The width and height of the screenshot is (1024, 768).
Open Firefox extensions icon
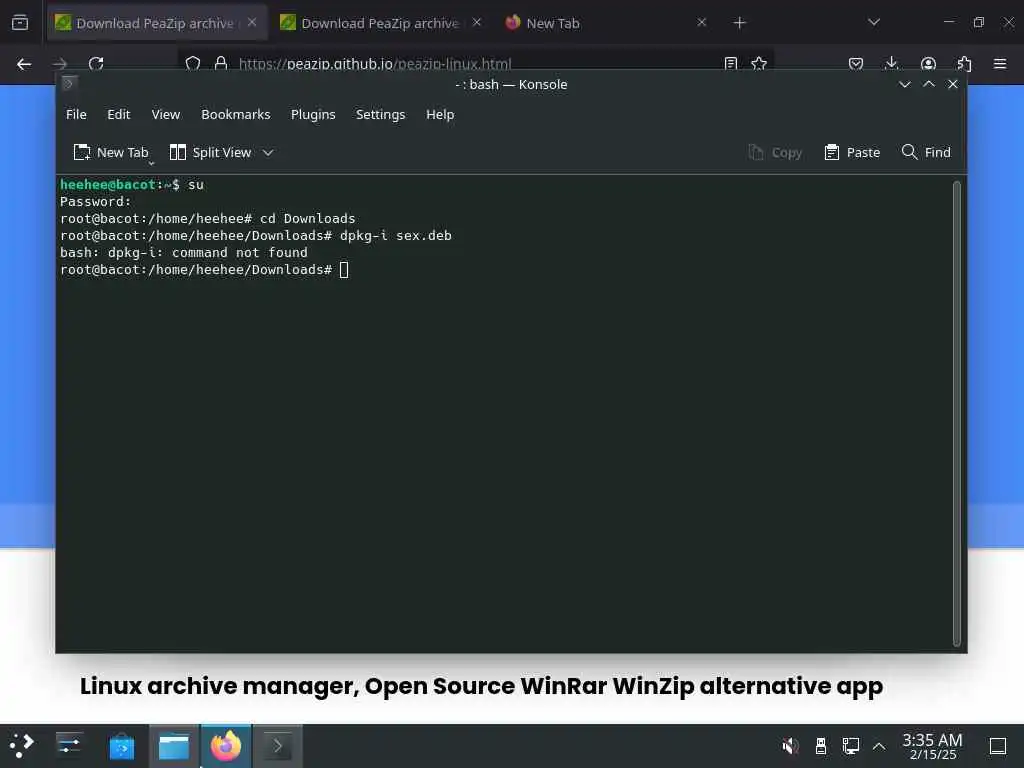(964, 64)
